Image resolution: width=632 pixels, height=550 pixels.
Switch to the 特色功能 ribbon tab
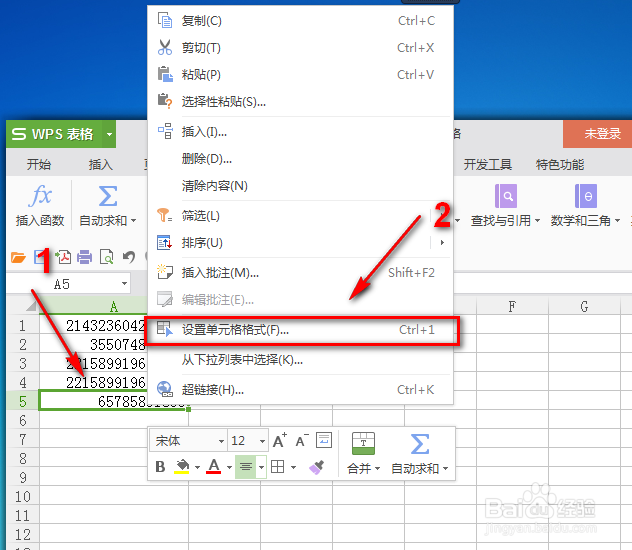(x=559, y=164)
